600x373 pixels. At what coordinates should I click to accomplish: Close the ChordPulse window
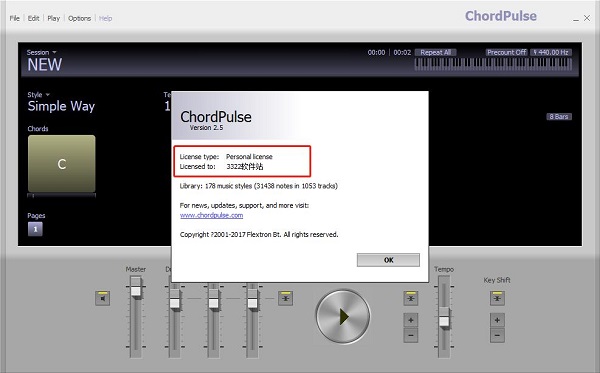click(x=587, y=18)
